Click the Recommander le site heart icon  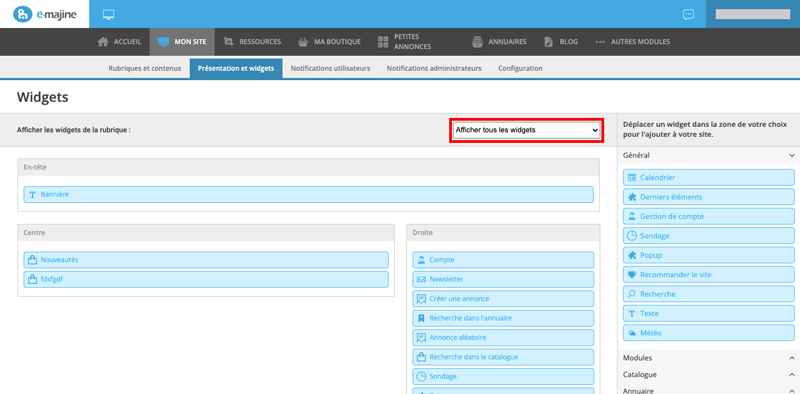[632, 275]
